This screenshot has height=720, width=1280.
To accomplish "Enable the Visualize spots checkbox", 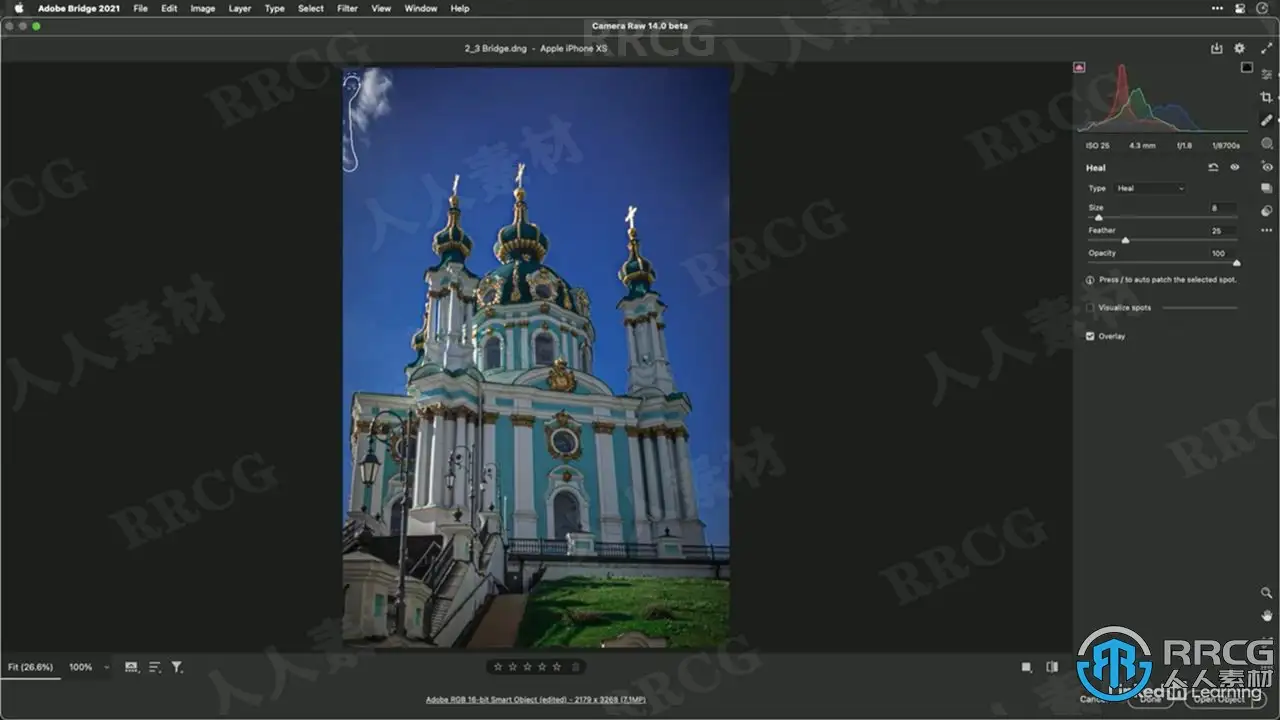I will coord(1090,308).
